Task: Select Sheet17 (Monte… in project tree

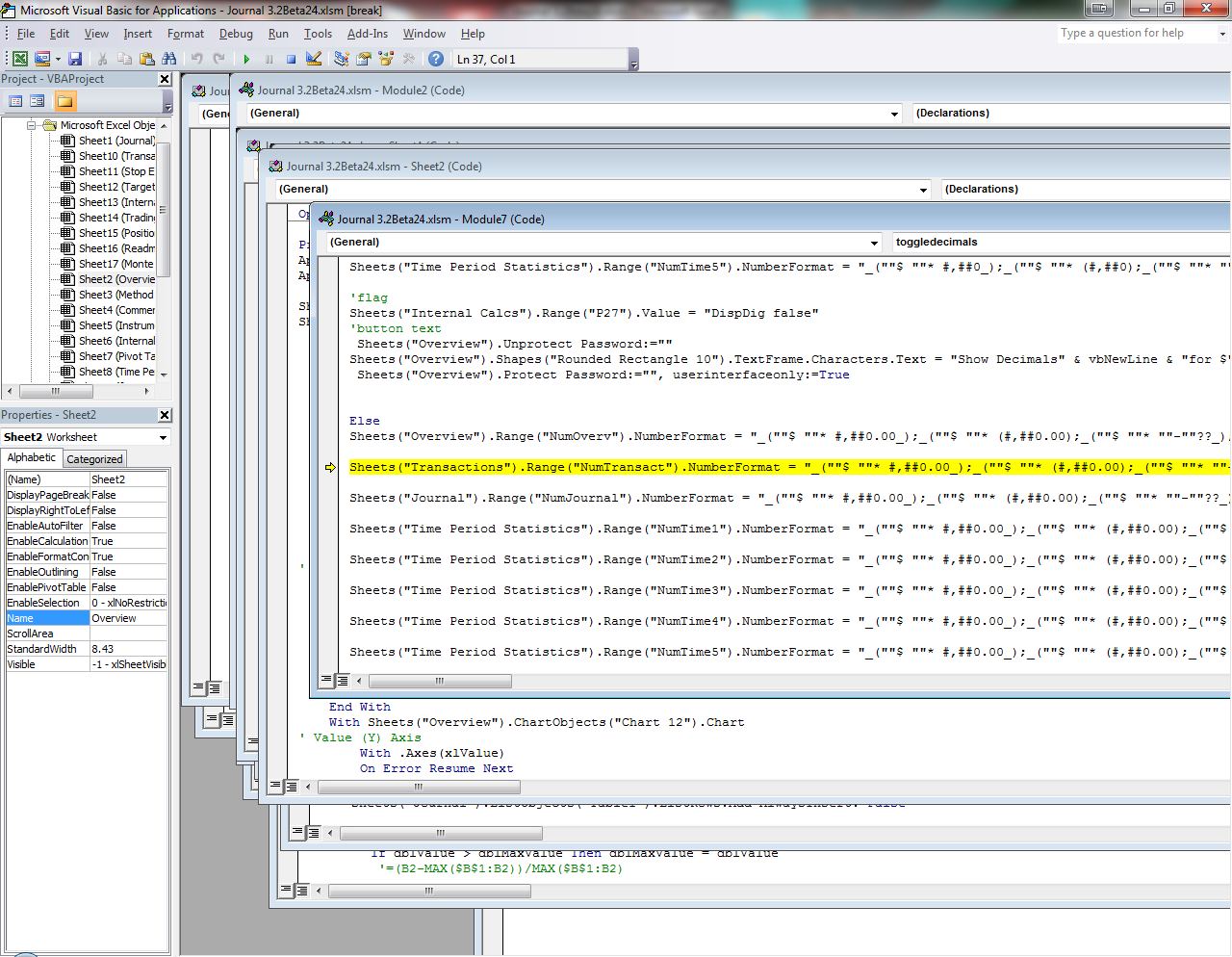Action: pyautogui.click(x=116, y=264)
